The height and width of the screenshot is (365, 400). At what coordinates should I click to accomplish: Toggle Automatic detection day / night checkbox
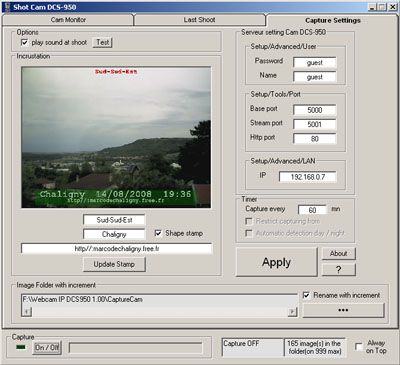tap(249, 233)
